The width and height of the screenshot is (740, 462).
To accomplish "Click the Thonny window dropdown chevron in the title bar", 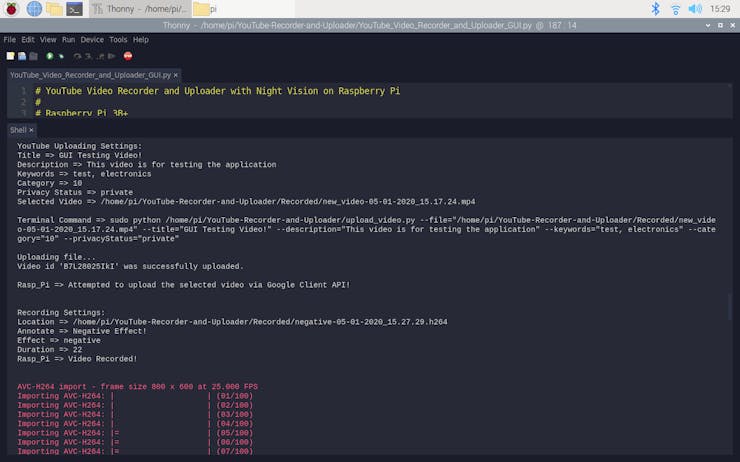I will click(x=708, y=25).
